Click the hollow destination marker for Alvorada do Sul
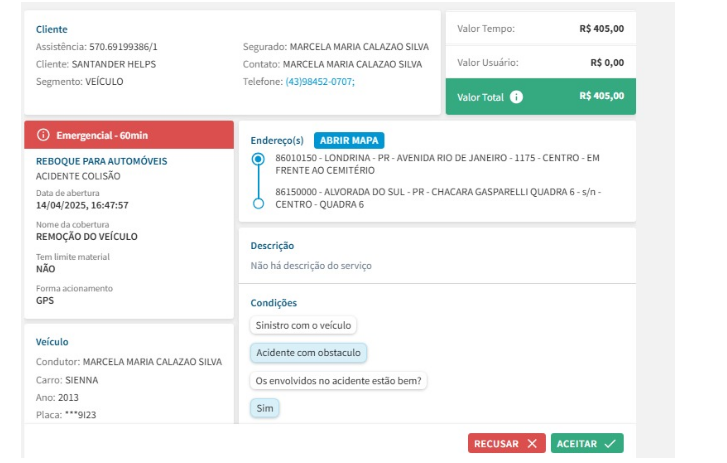The height and width of the screenshot is (463, 727). 258,203
